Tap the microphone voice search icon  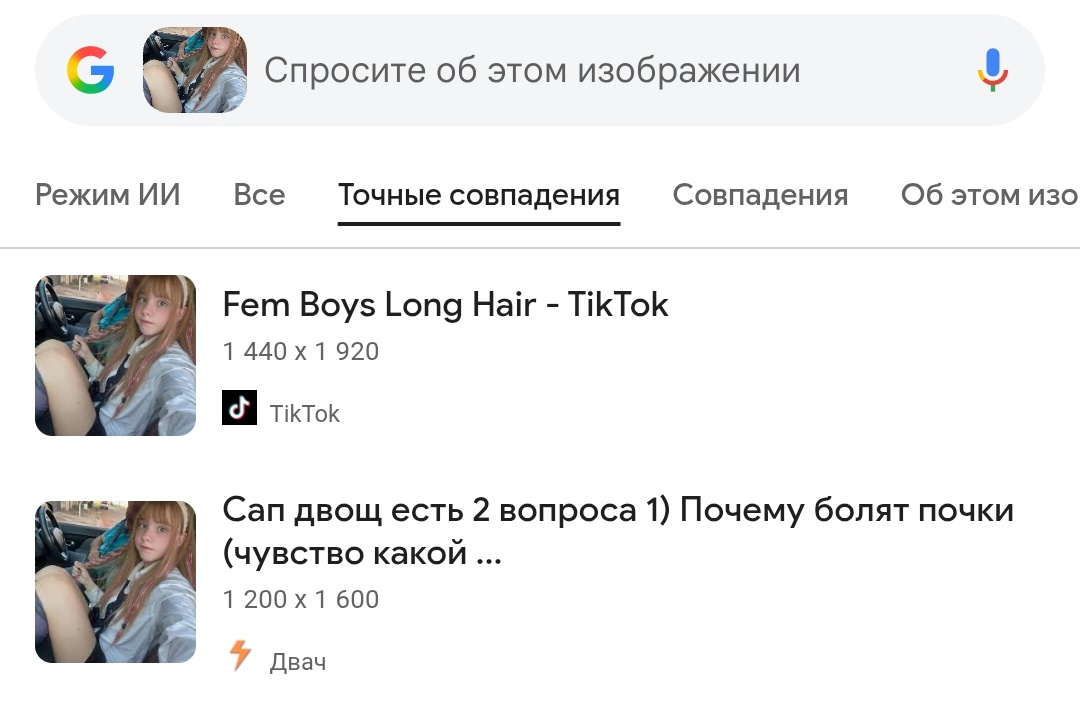pos(992,71)
